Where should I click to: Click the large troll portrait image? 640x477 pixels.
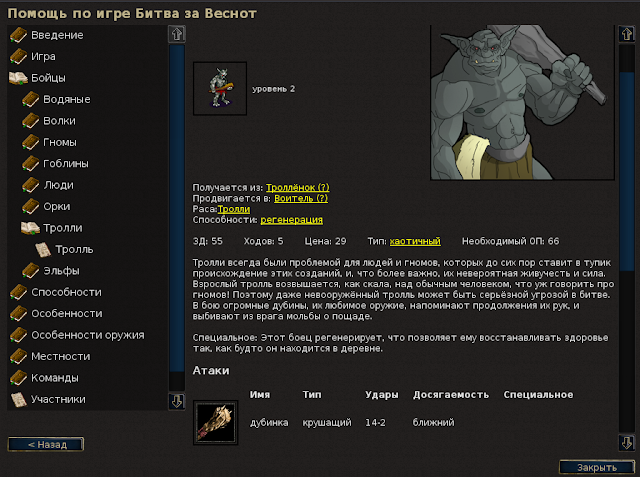pyautogui.click(x=522, y=102)
